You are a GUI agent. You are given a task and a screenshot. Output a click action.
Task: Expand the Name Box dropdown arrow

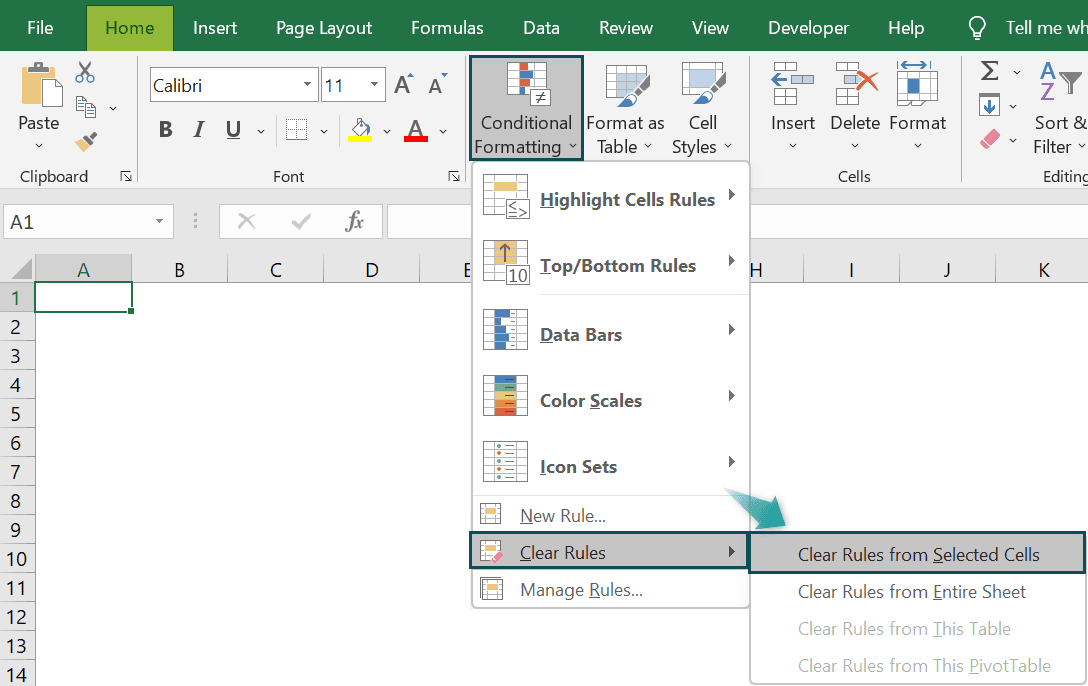point(160,222)
